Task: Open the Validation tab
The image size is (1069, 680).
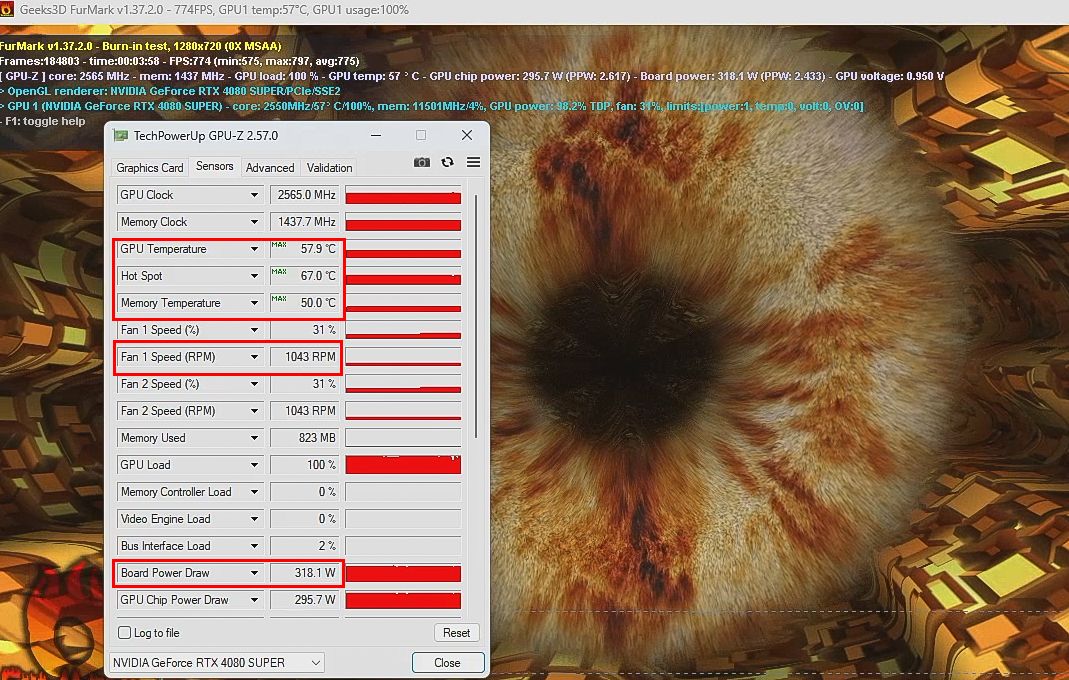Action: 329,168
